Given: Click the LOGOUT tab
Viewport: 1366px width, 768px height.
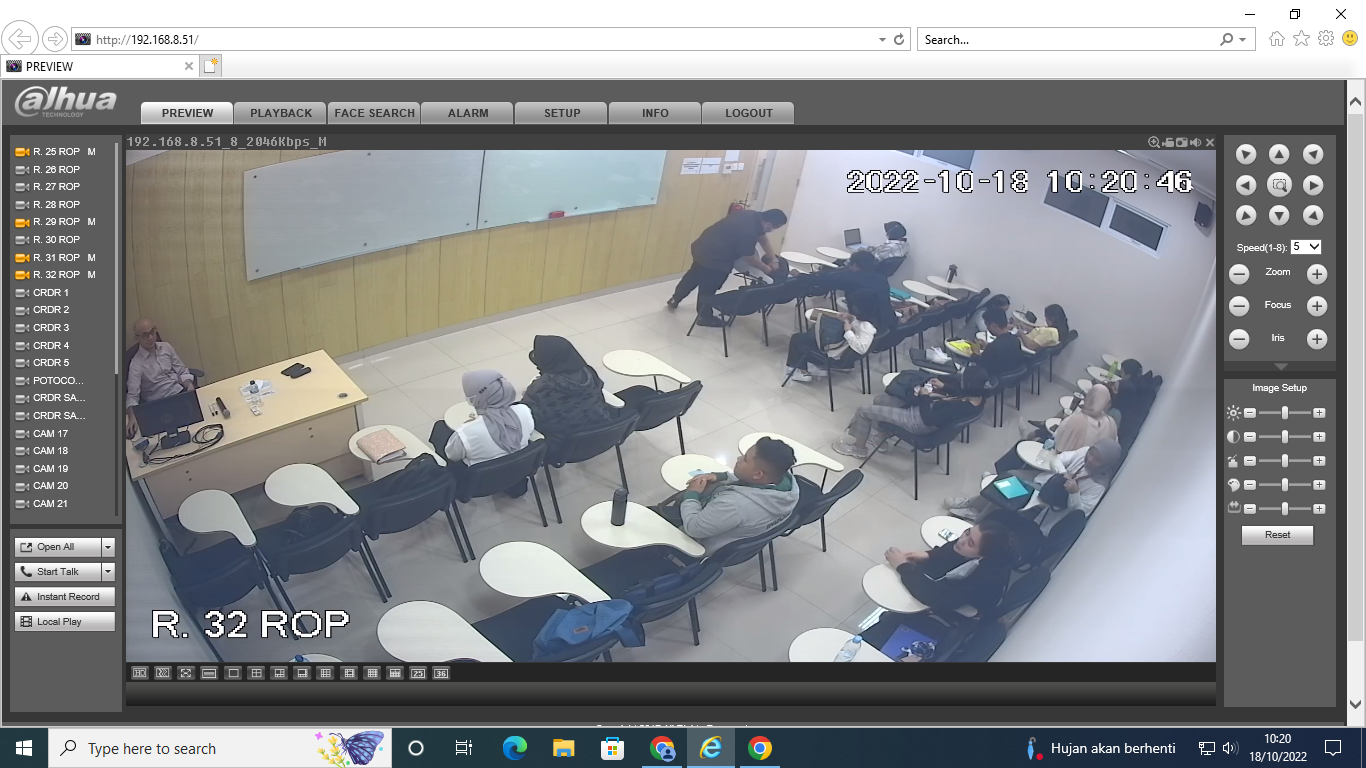Looking at the screenshot, I should (749, 113).
